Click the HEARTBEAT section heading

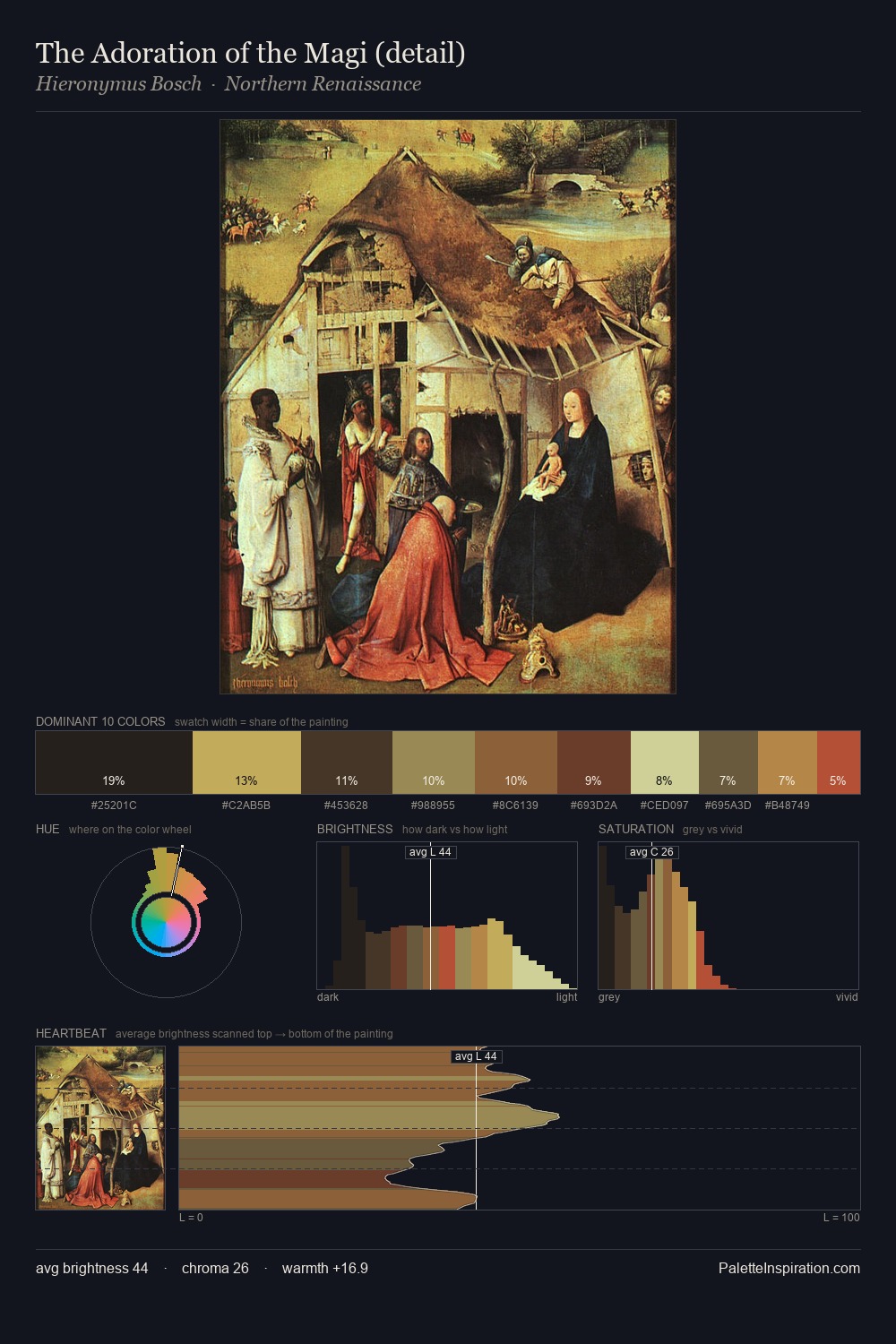coord(71,1033)
